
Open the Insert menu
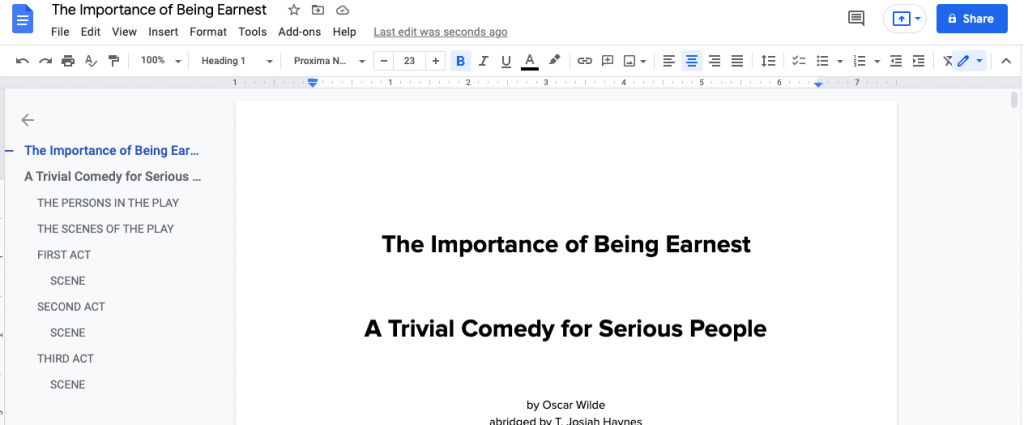[x=163, y=32]
